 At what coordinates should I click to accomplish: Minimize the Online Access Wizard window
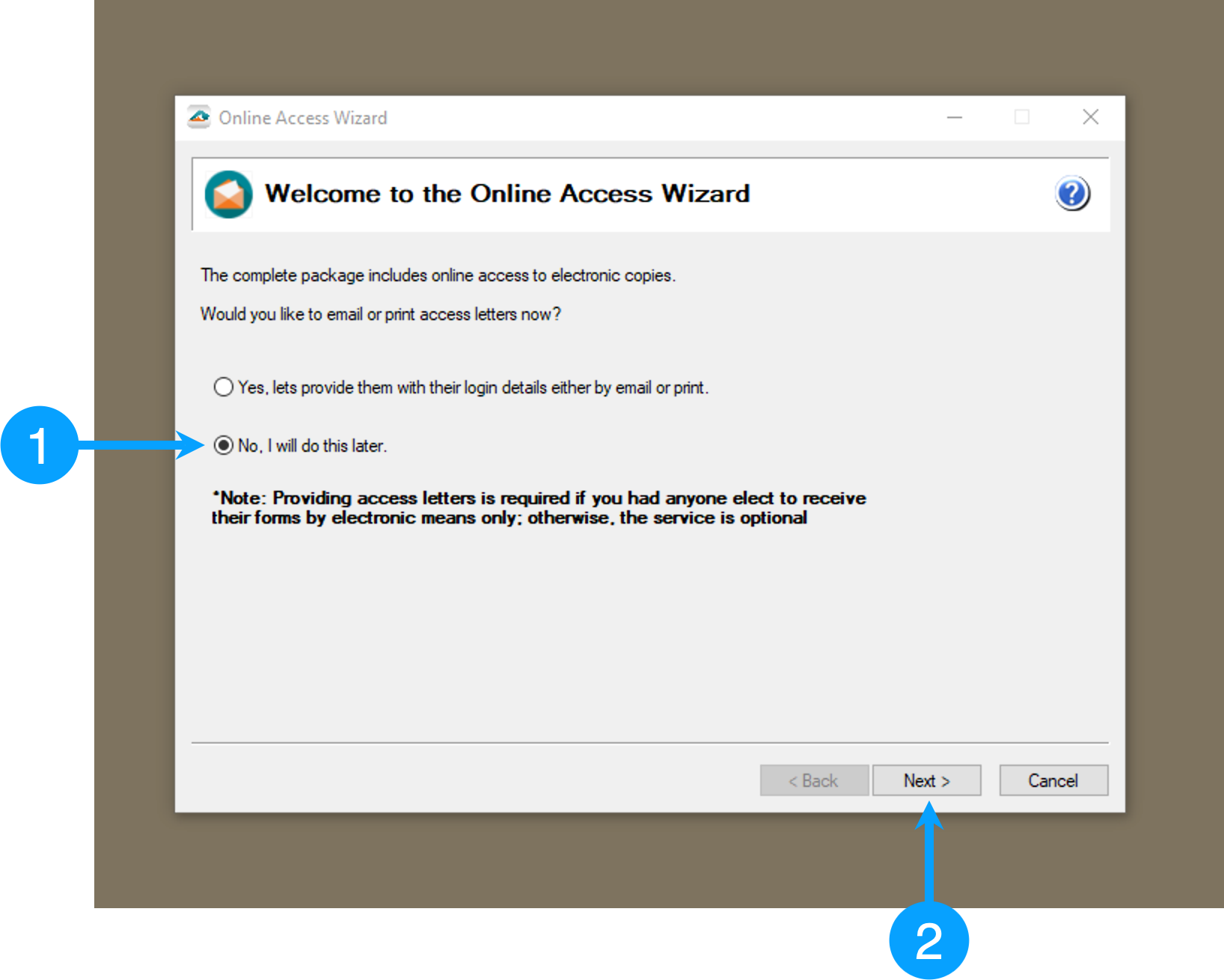tap(954, 117)
